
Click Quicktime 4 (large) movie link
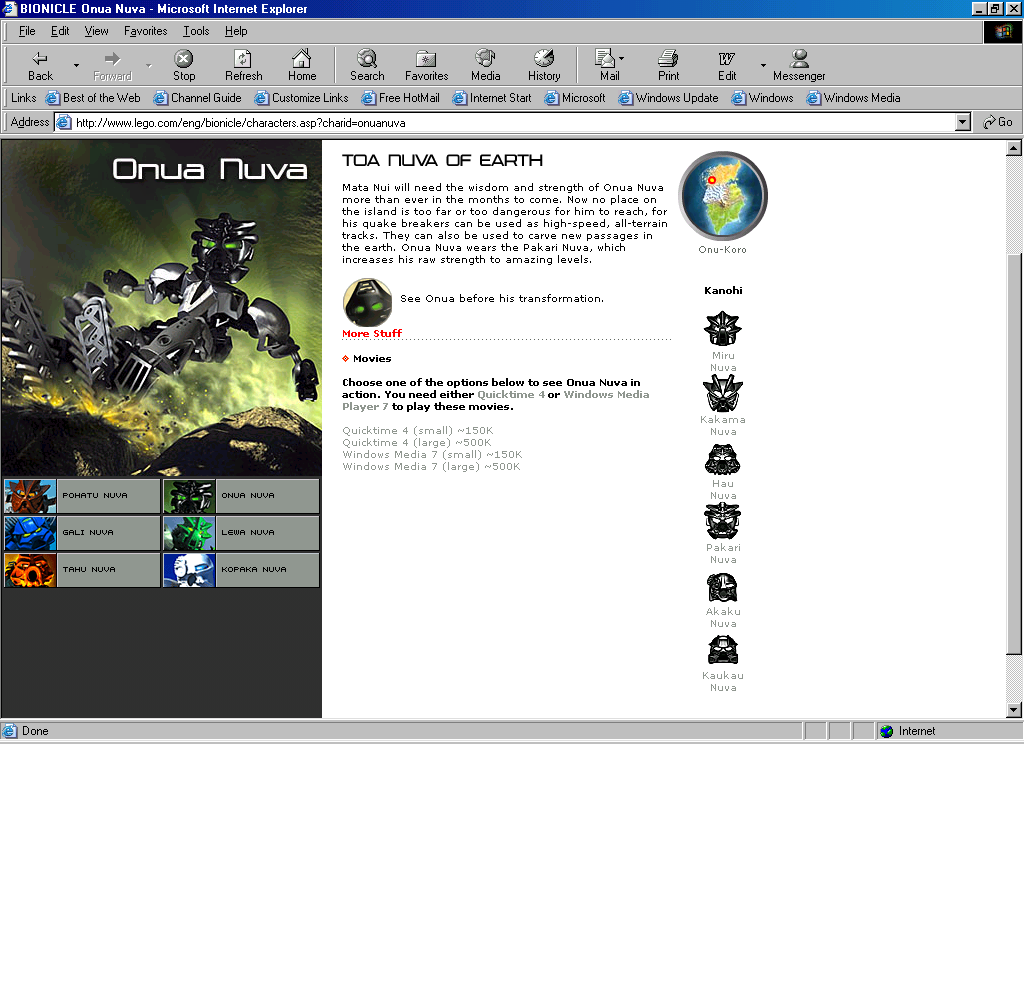[417, 442]
